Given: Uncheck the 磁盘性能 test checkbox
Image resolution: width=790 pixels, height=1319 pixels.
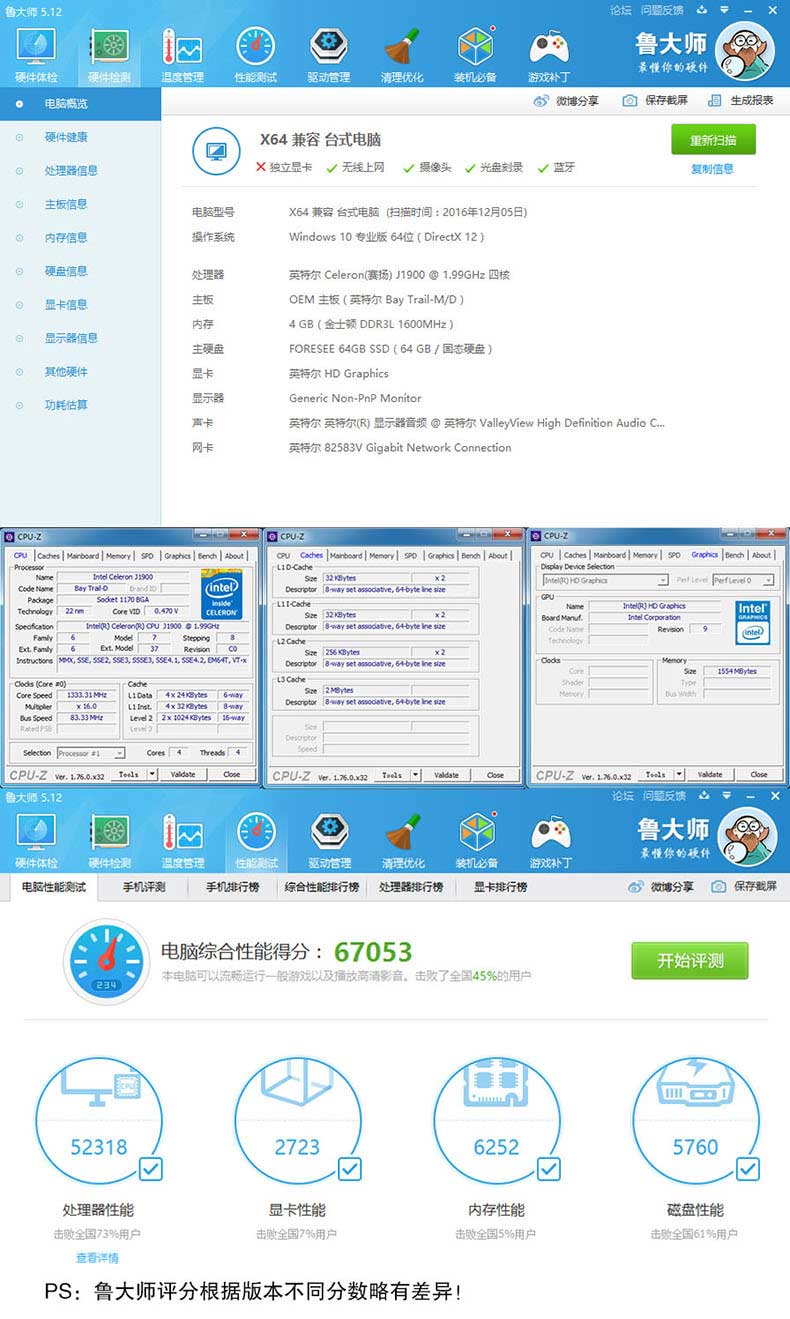Looking at the screenshot, I should click(x=748, y=1168).
